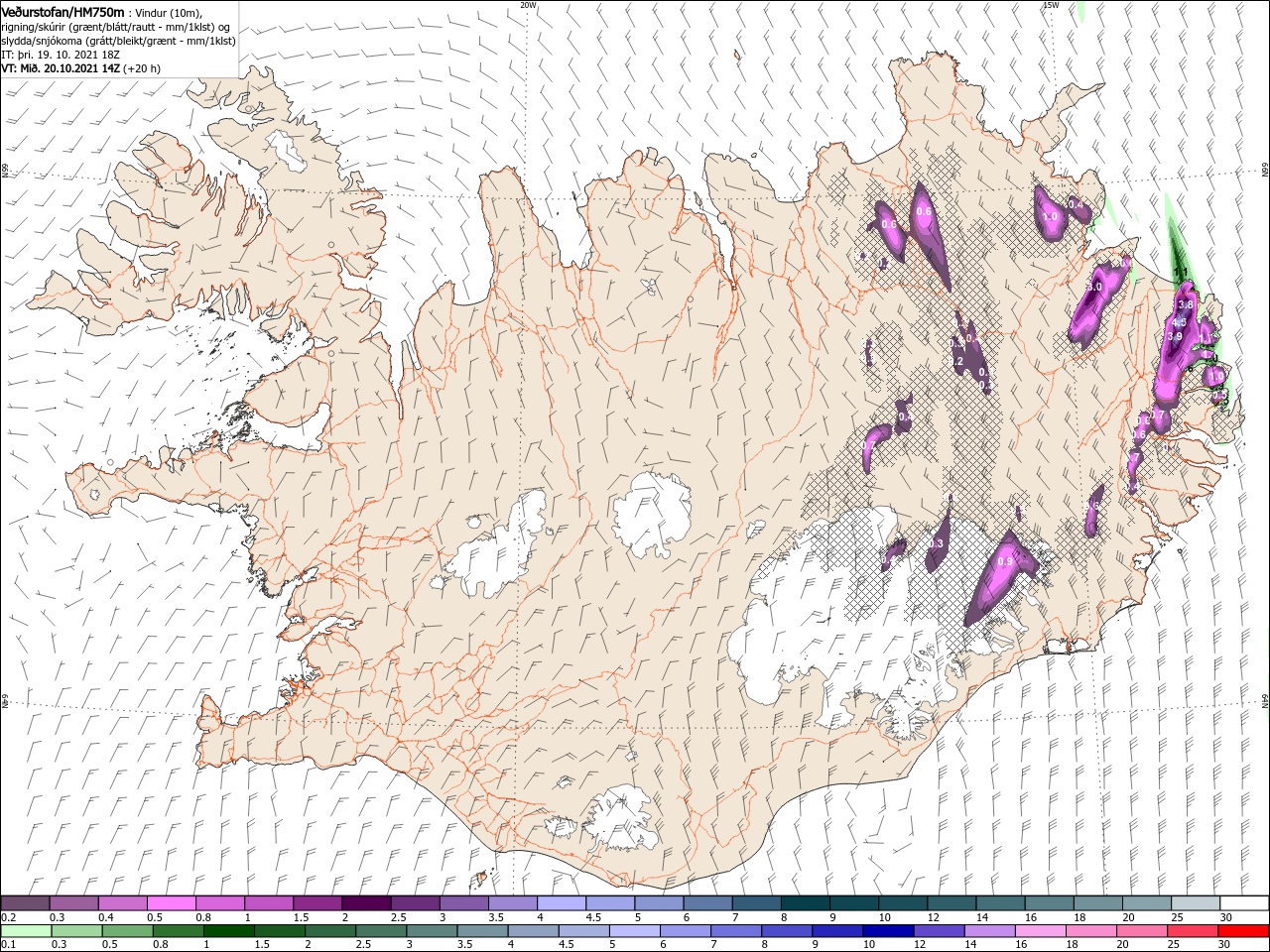Click the black 1.1 rain value offshore
The height and width of the screenshot is (952, 1270).
pyautogui.click(x=1181, y=271)
